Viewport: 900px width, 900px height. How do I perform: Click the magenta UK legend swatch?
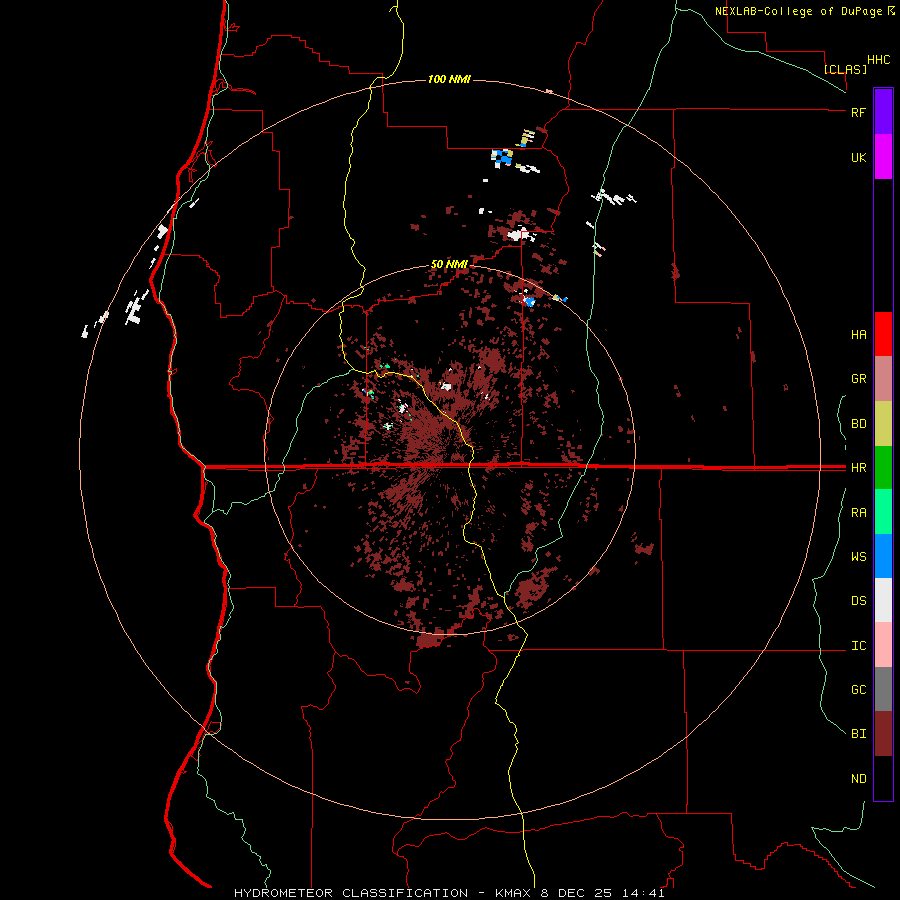click(x=883, y=157)
